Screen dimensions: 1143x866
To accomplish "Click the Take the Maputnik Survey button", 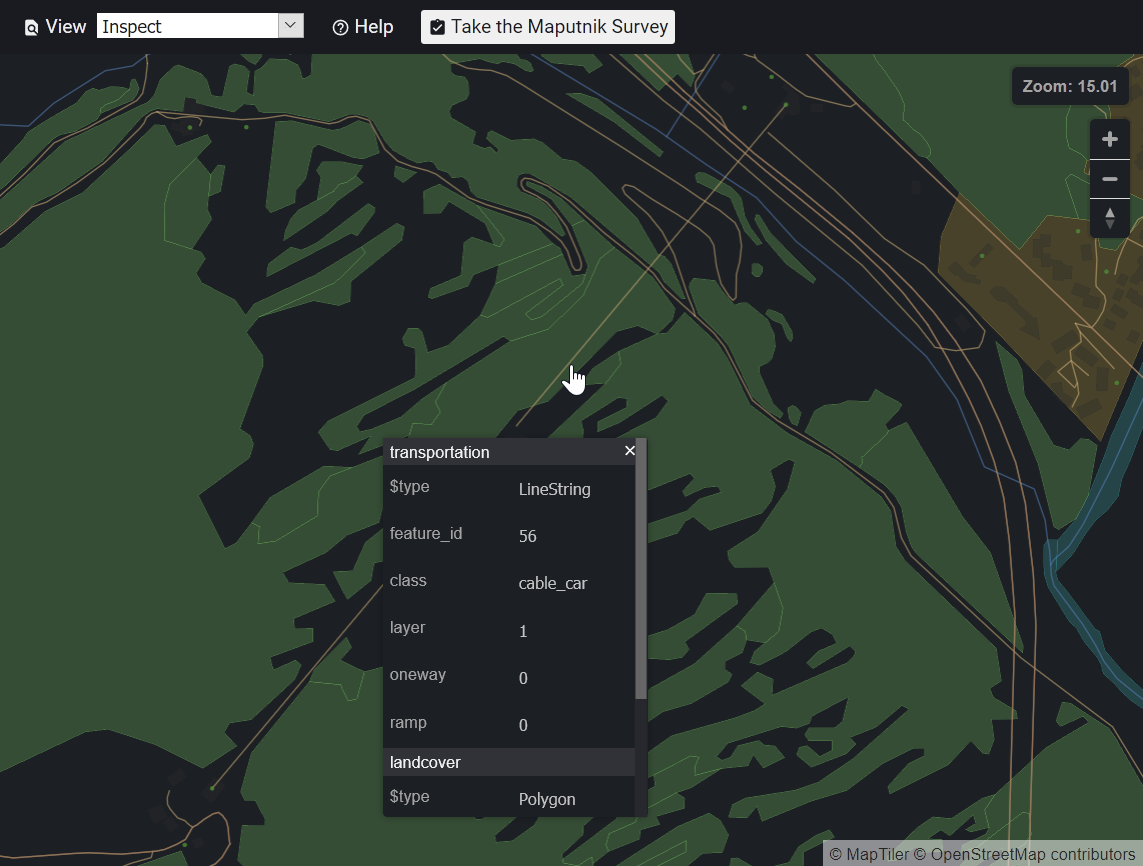I will tap(547, 27).
